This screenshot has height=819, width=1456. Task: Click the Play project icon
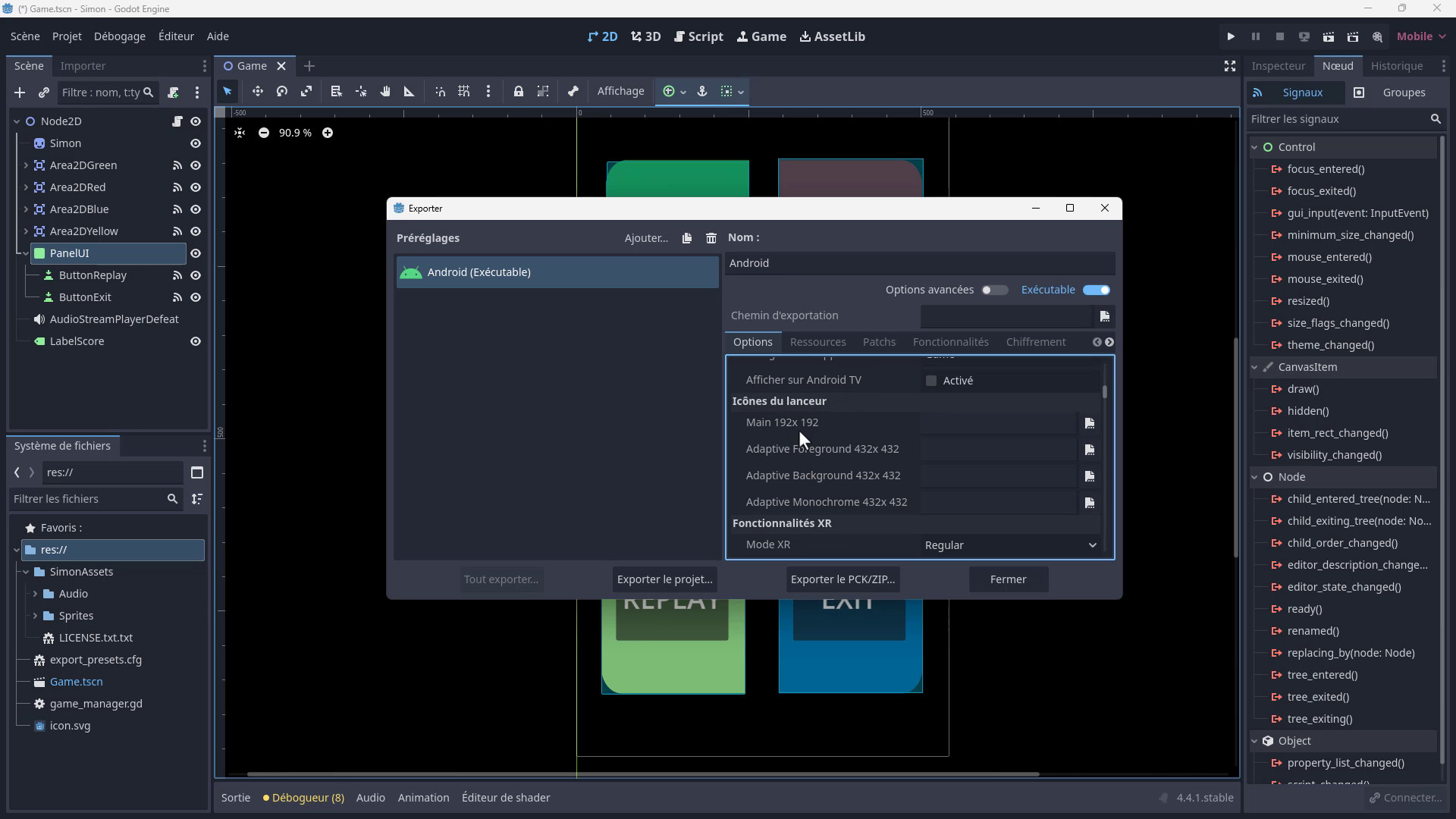point(1231,36)
